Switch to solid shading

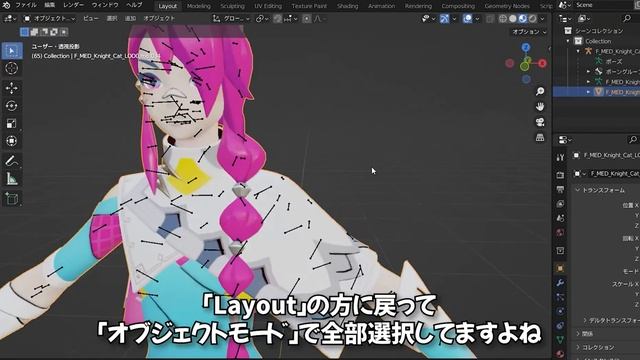[x=513, y=18]
